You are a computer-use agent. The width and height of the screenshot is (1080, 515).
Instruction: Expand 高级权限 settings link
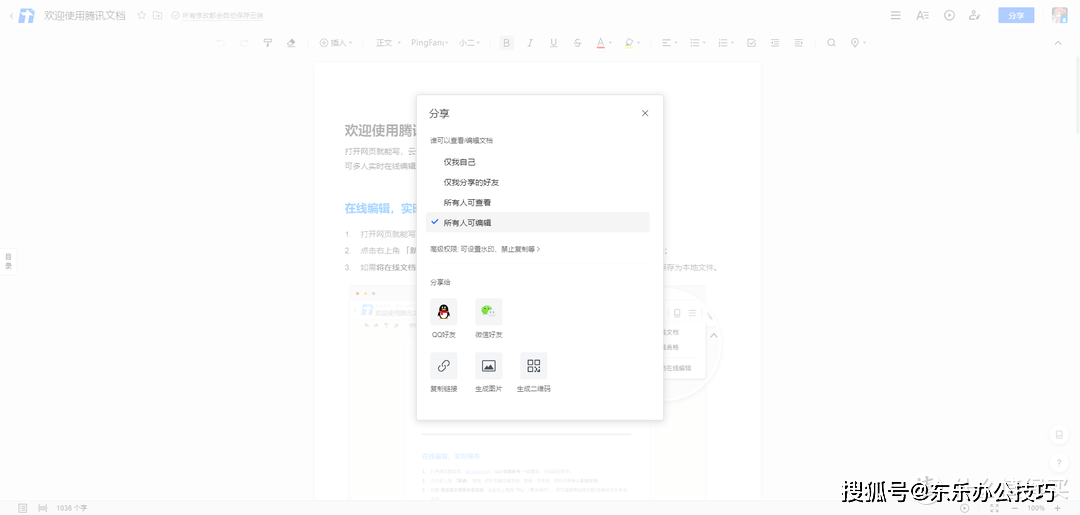(x=485, y=249)
